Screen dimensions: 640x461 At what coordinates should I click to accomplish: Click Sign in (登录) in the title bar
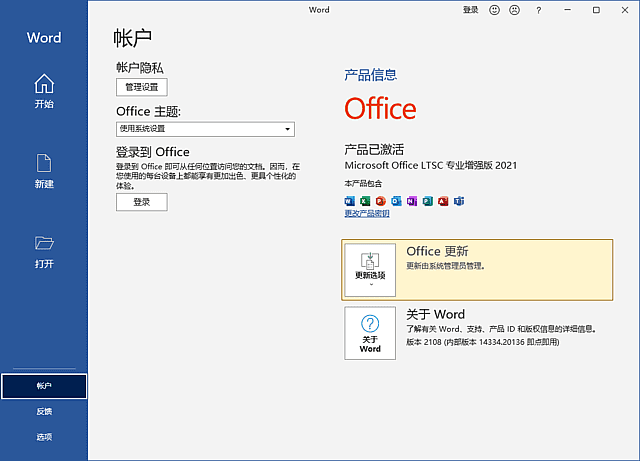click(x=470, y=10)
